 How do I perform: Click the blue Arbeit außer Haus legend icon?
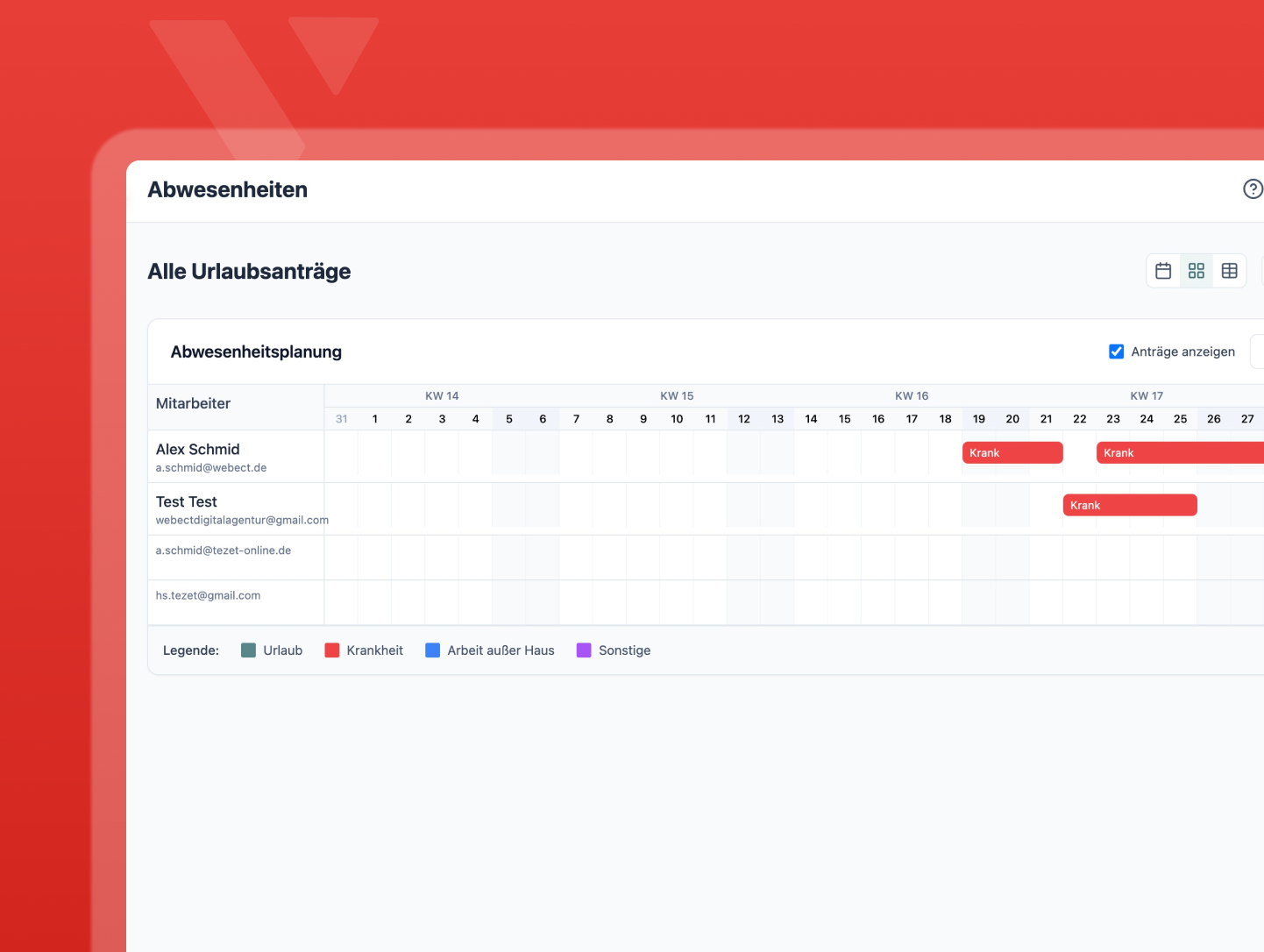[431, 650]
